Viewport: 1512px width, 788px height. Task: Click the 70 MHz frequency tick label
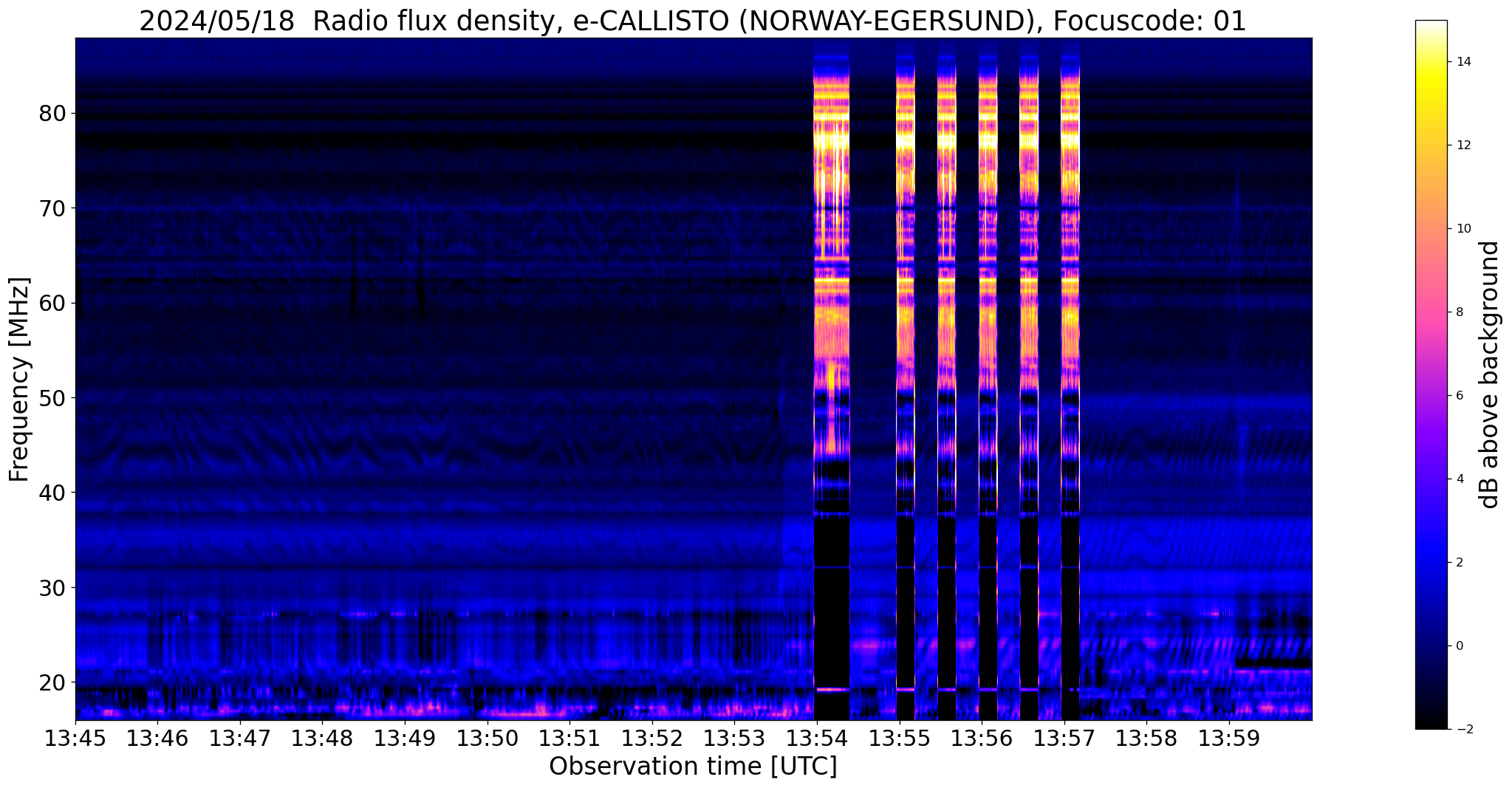click(52, 208)
